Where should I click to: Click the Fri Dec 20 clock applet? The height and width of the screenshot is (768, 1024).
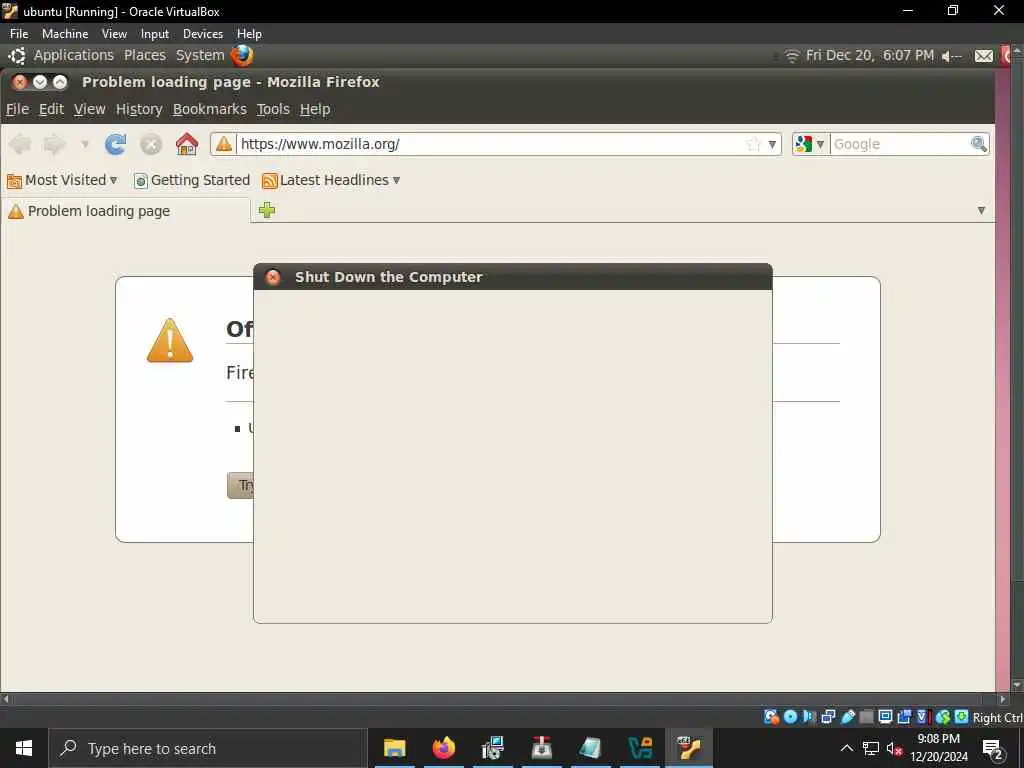point(869,56)
